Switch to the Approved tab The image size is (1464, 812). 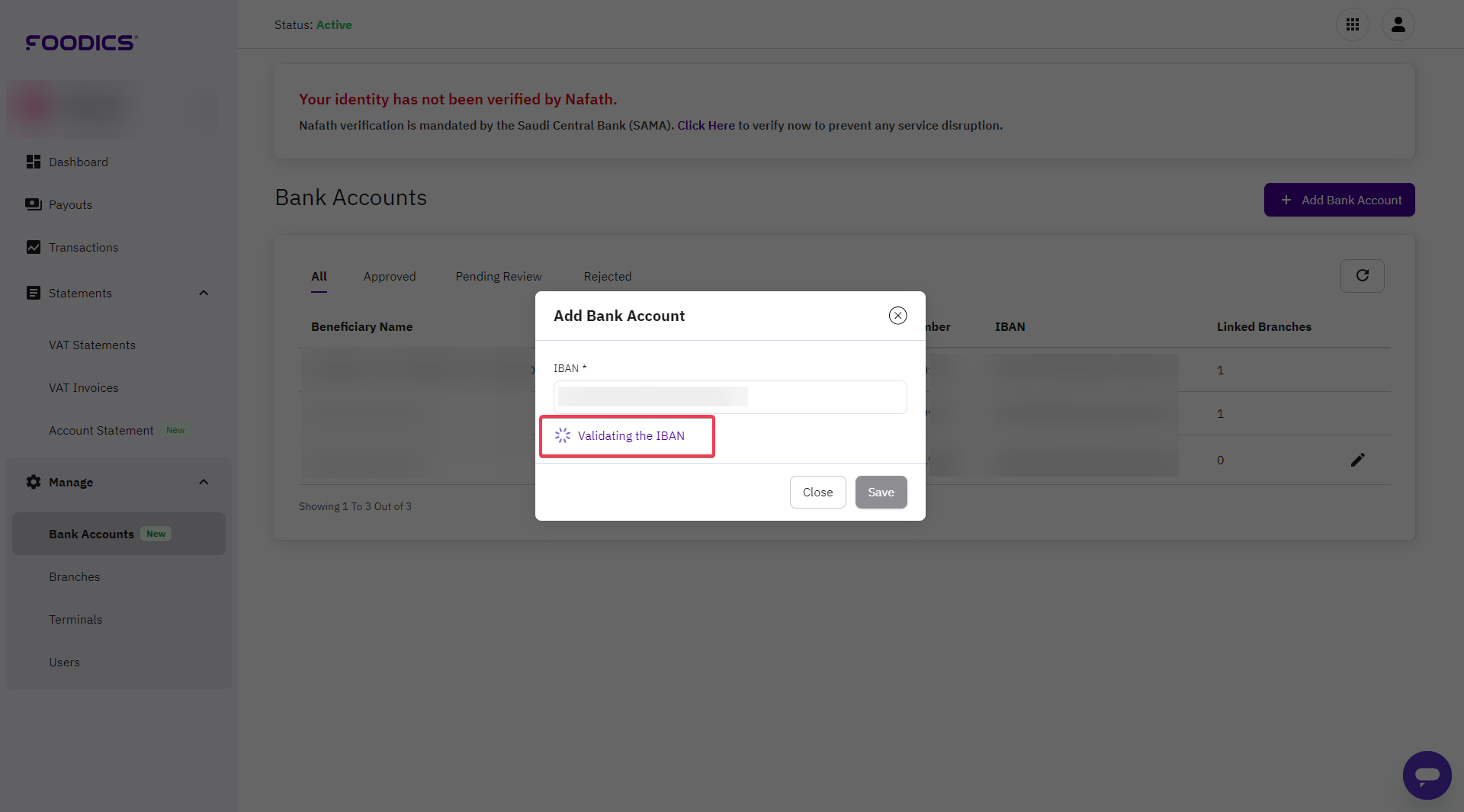(389, 276)
